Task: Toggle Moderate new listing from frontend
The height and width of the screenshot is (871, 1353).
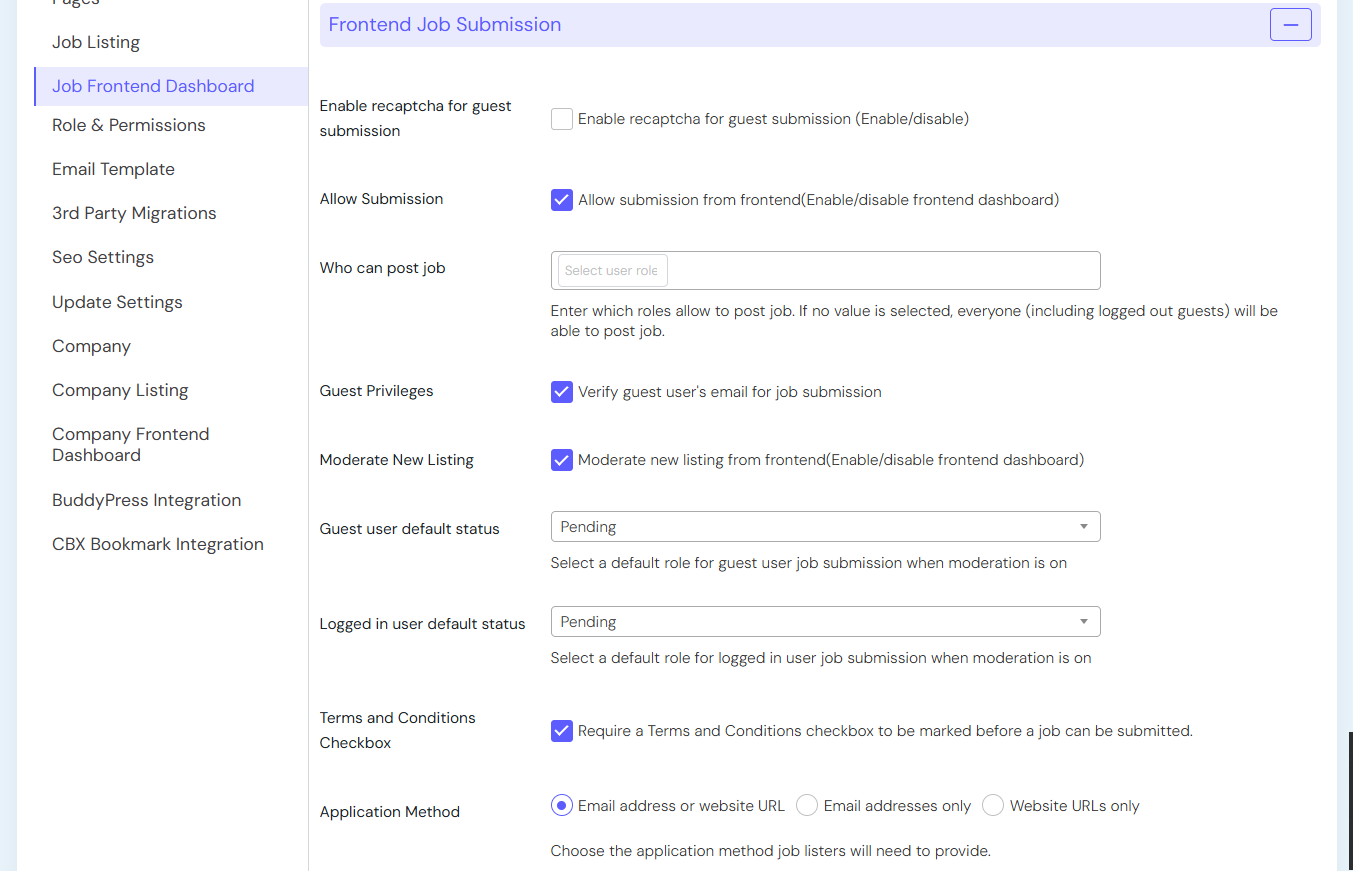Action: pos(562,460)
